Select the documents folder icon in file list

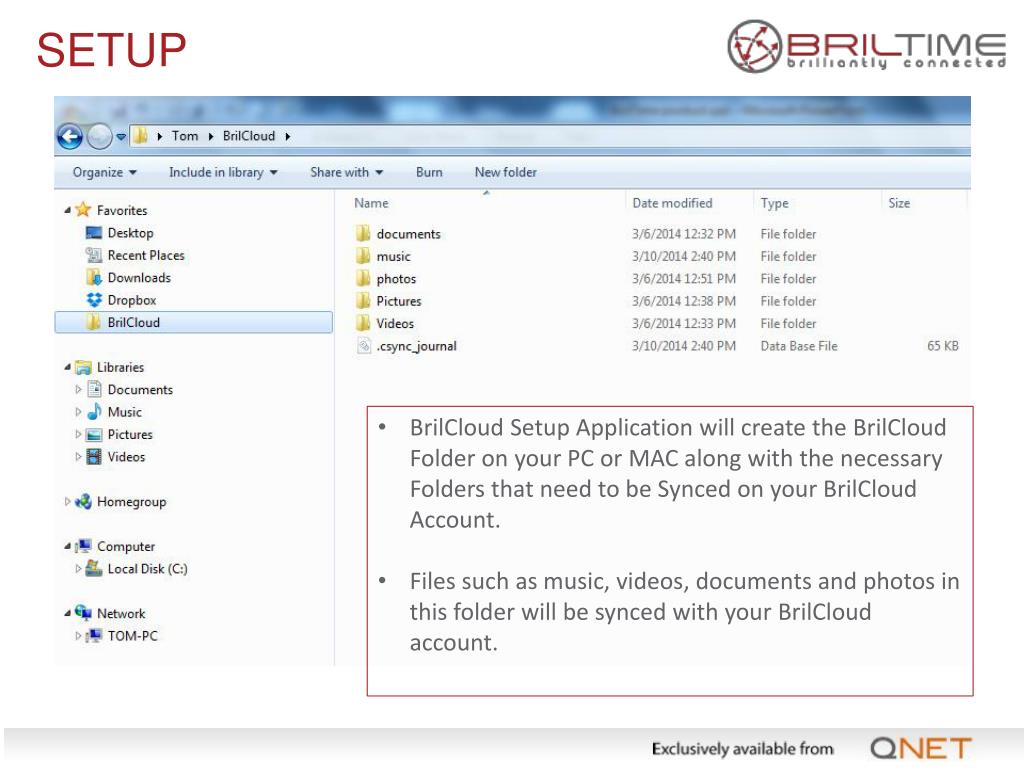[x=363, y=234]
